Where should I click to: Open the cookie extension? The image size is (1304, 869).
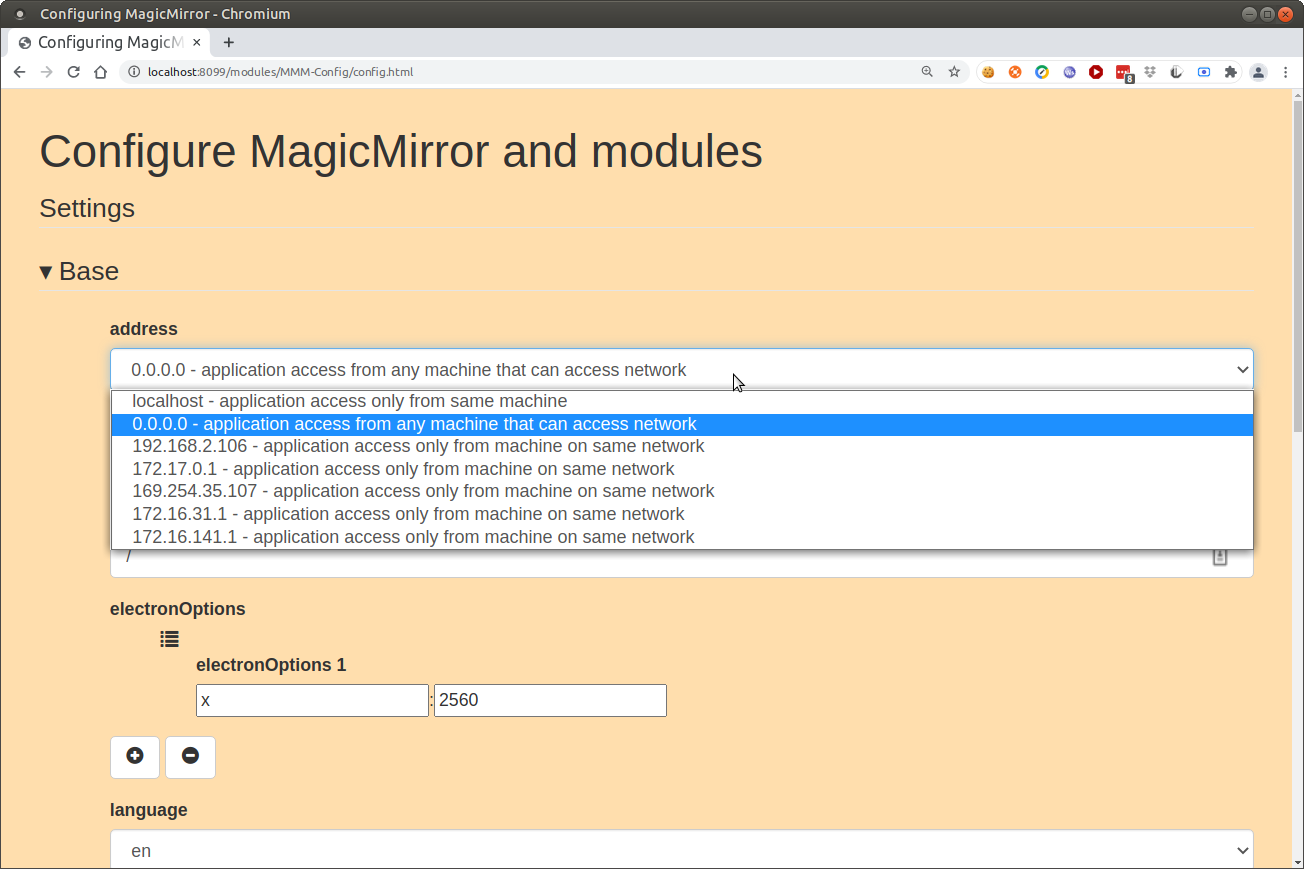(988, 72)
